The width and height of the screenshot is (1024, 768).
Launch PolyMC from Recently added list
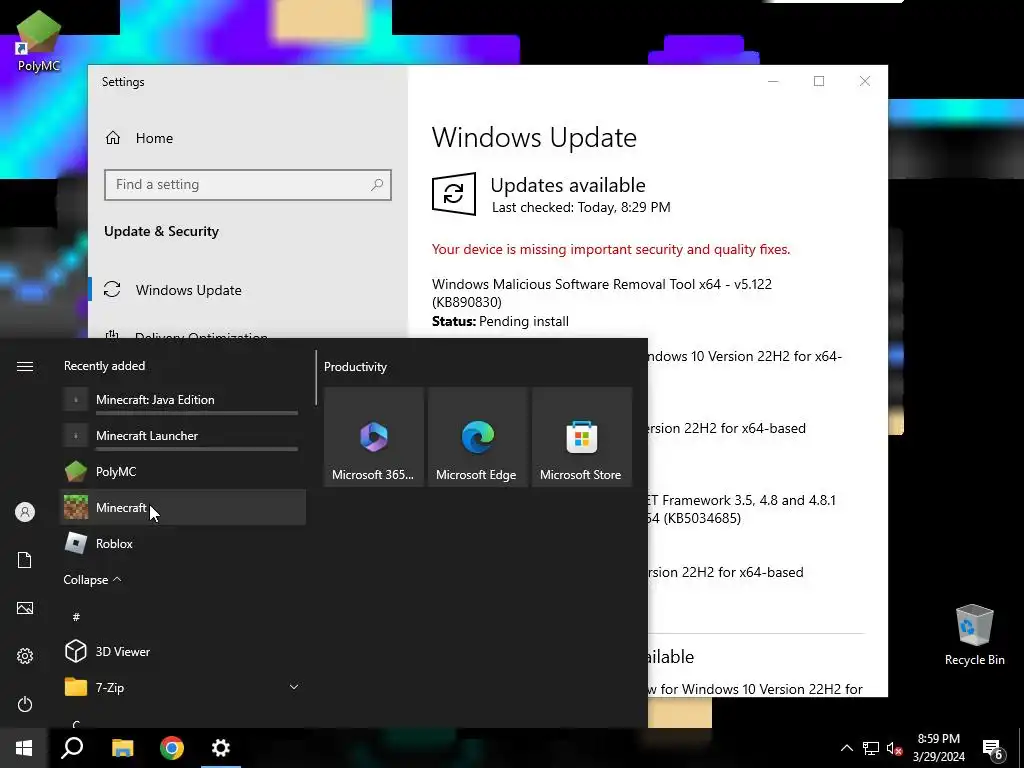[182, 472]
